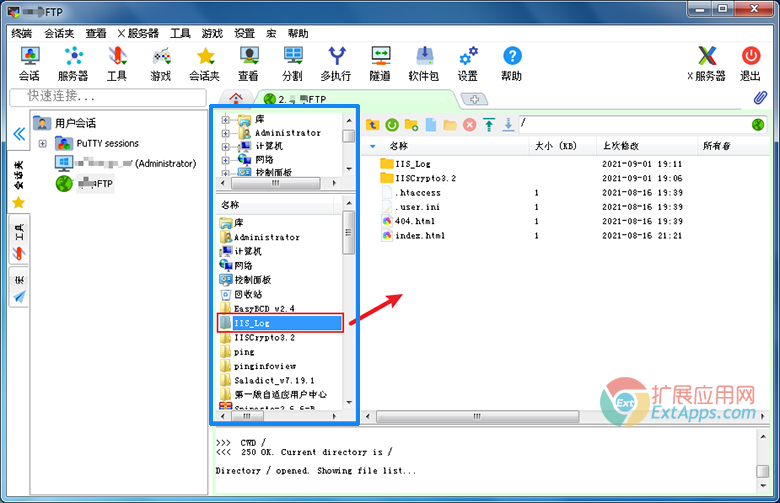This screenshot has height=503, width=780.
Task: Select the 用户会话 root node
Action: (65, 123)
